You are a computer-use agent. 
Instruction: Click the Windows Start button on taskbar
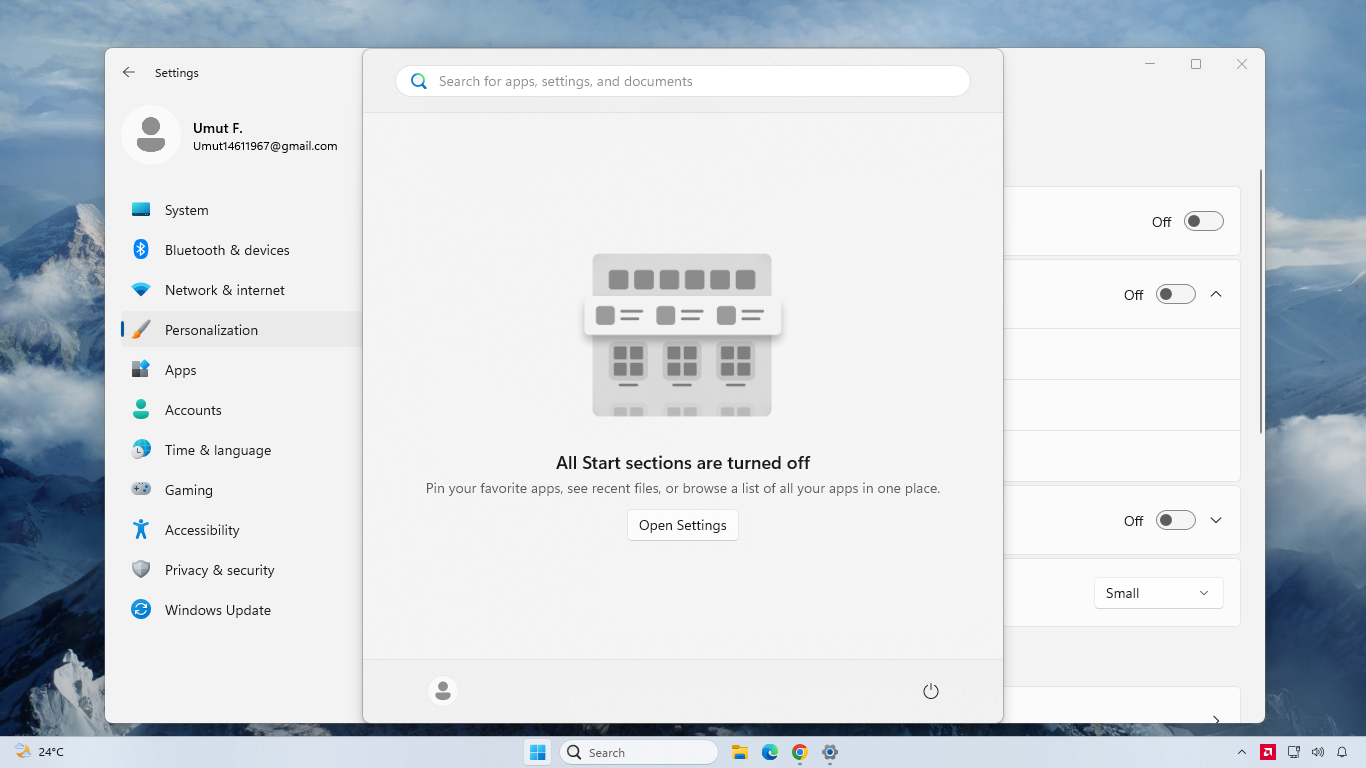(x=538, y=752)
